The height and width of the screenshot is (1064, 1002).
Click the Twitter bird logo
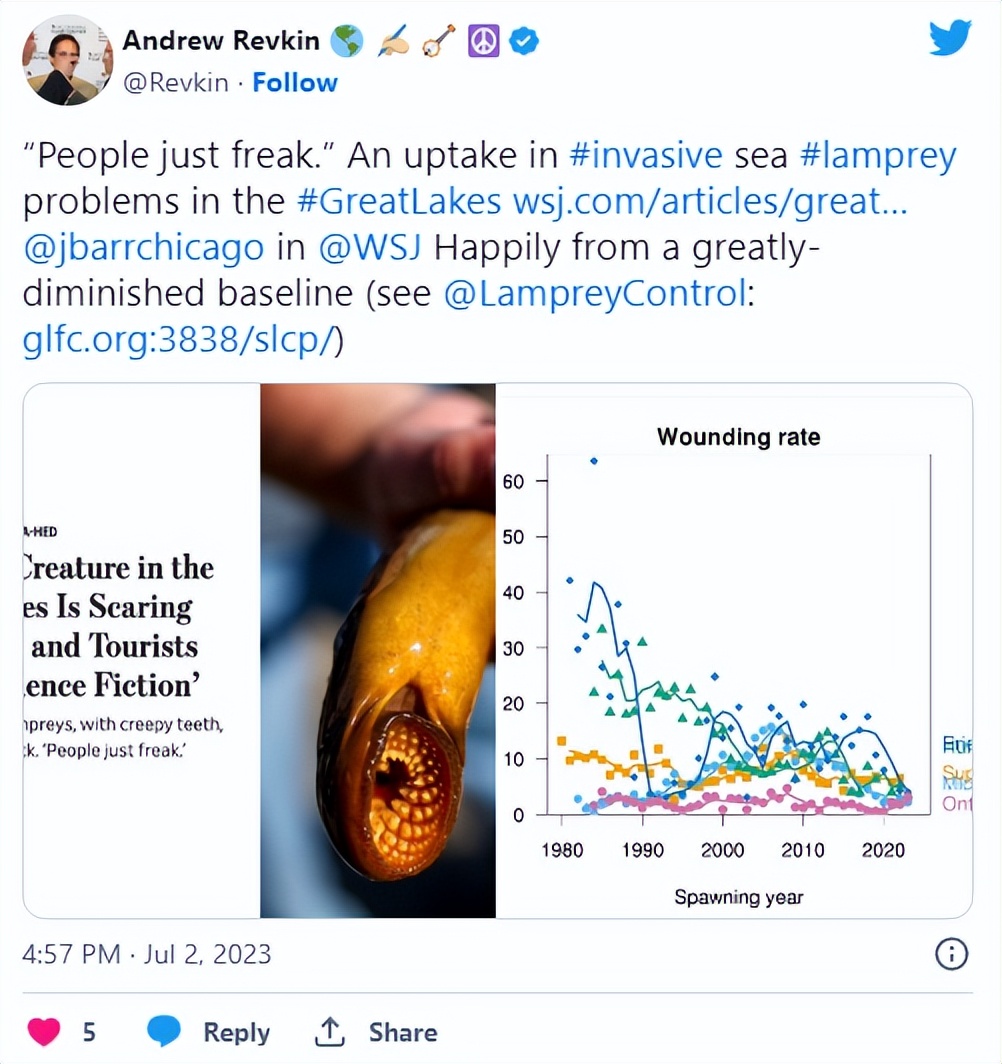[949, 38]
